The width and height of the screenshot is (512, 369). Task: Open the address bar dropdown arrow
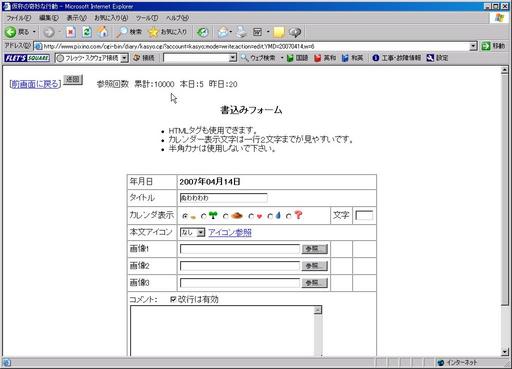tap(473, 46)
